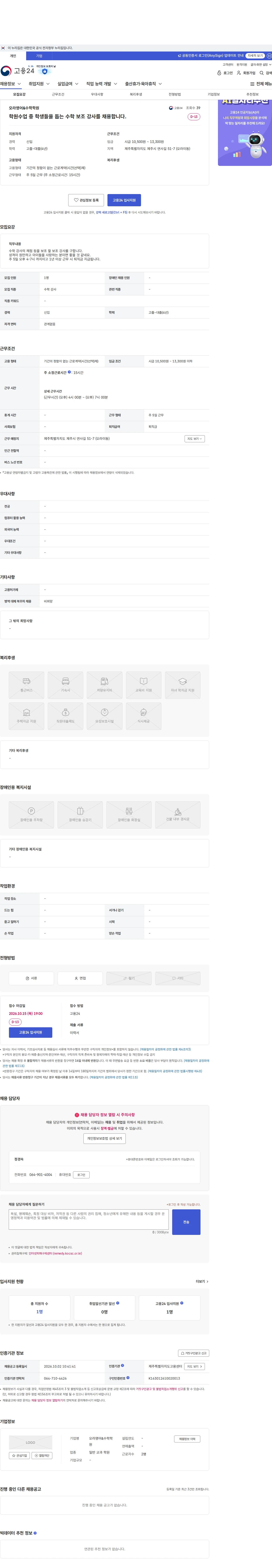Select the 전형방법 section tab

click(x=175, y=94)
